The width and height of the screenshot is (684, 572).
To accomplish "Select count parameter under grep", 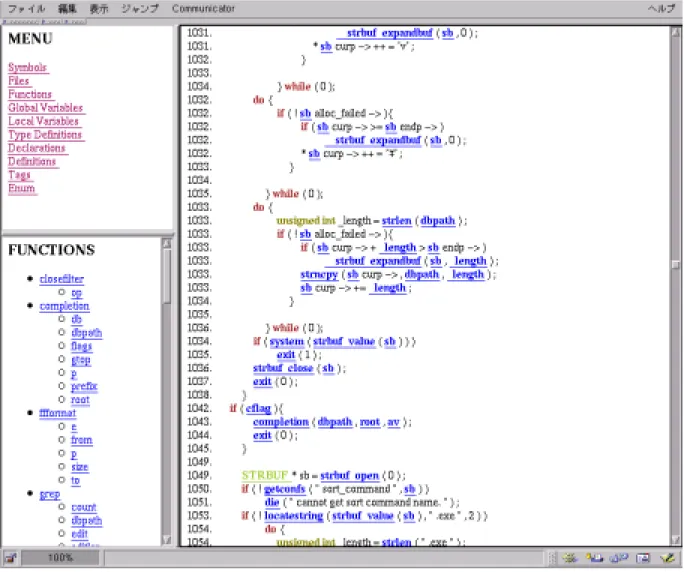I will [84, 507].
